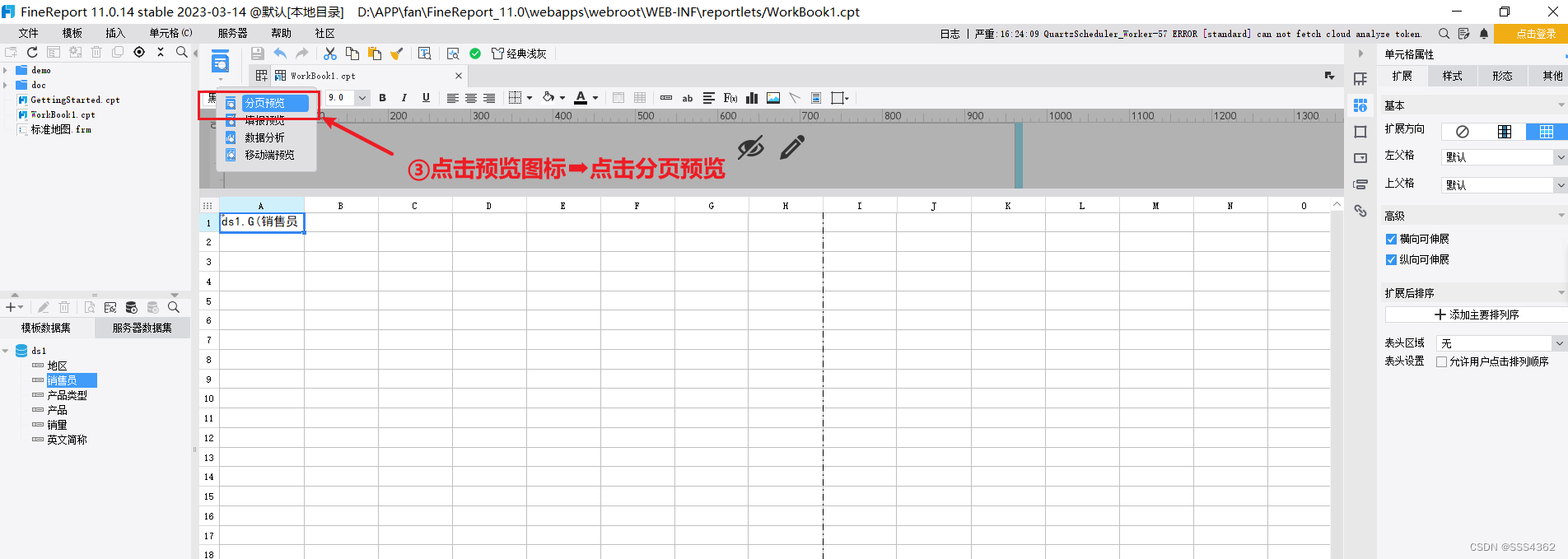Click the ab insert text icon
Screen dimensions: 1568x559
point(688,98)
